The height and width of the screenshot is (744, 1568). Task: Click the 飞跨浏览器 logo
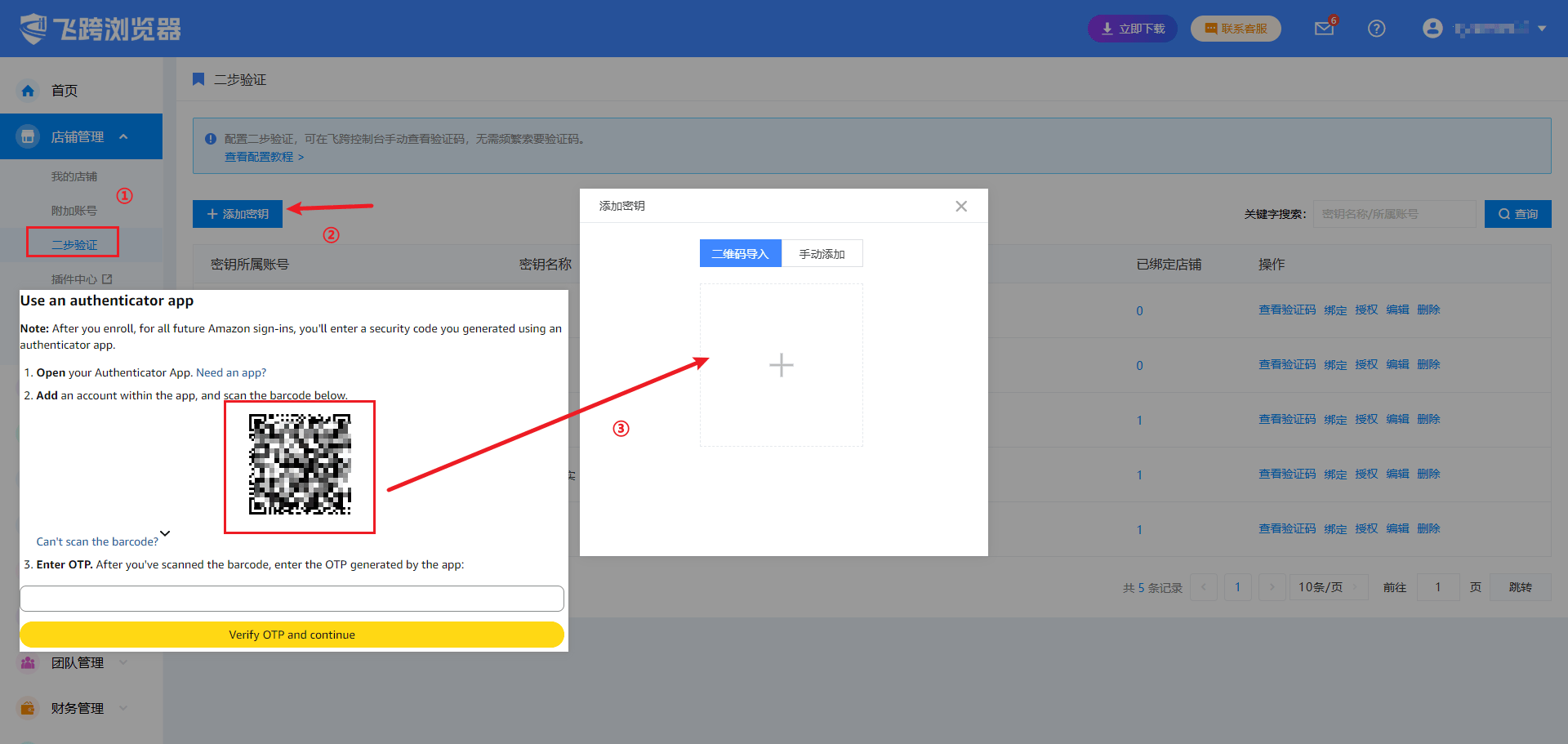pos(100,29)
